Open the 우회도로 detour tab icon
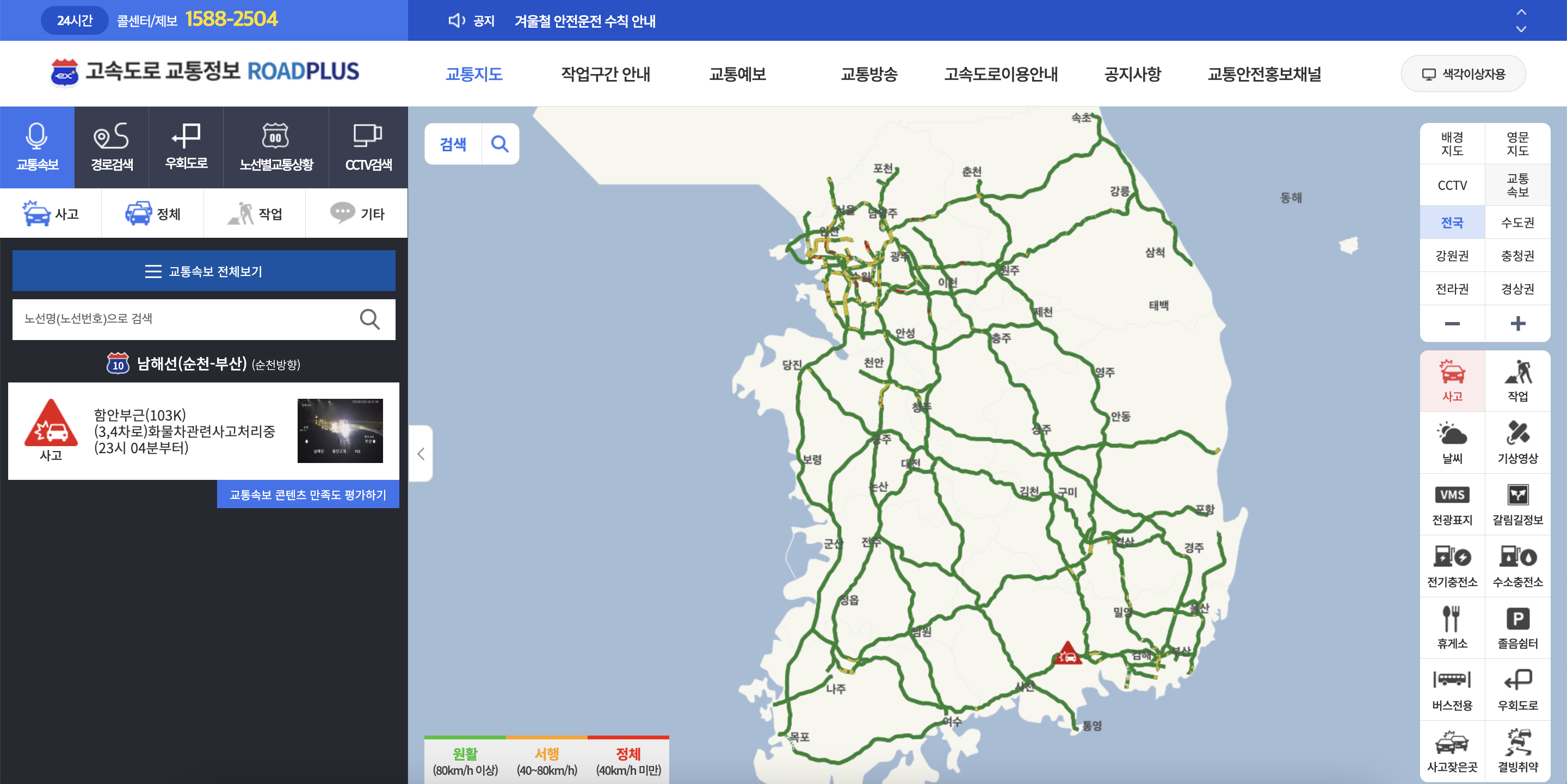 click(186, 147)
